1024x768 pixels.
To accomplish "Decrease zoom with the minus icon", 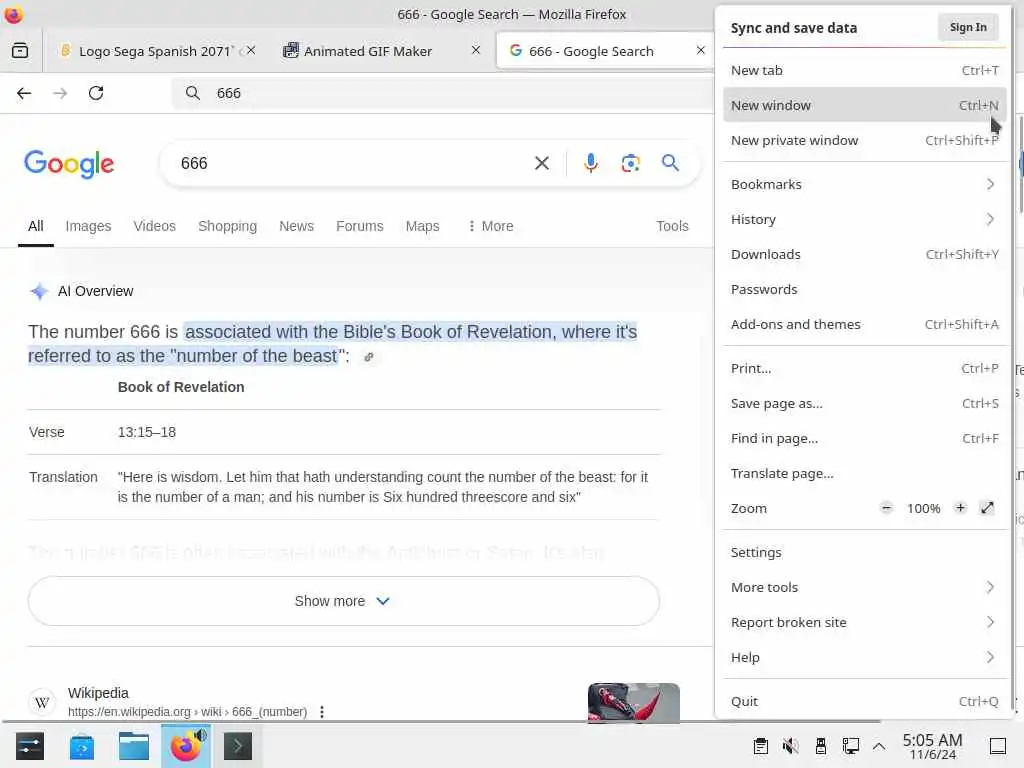I will tap(886, 508).
